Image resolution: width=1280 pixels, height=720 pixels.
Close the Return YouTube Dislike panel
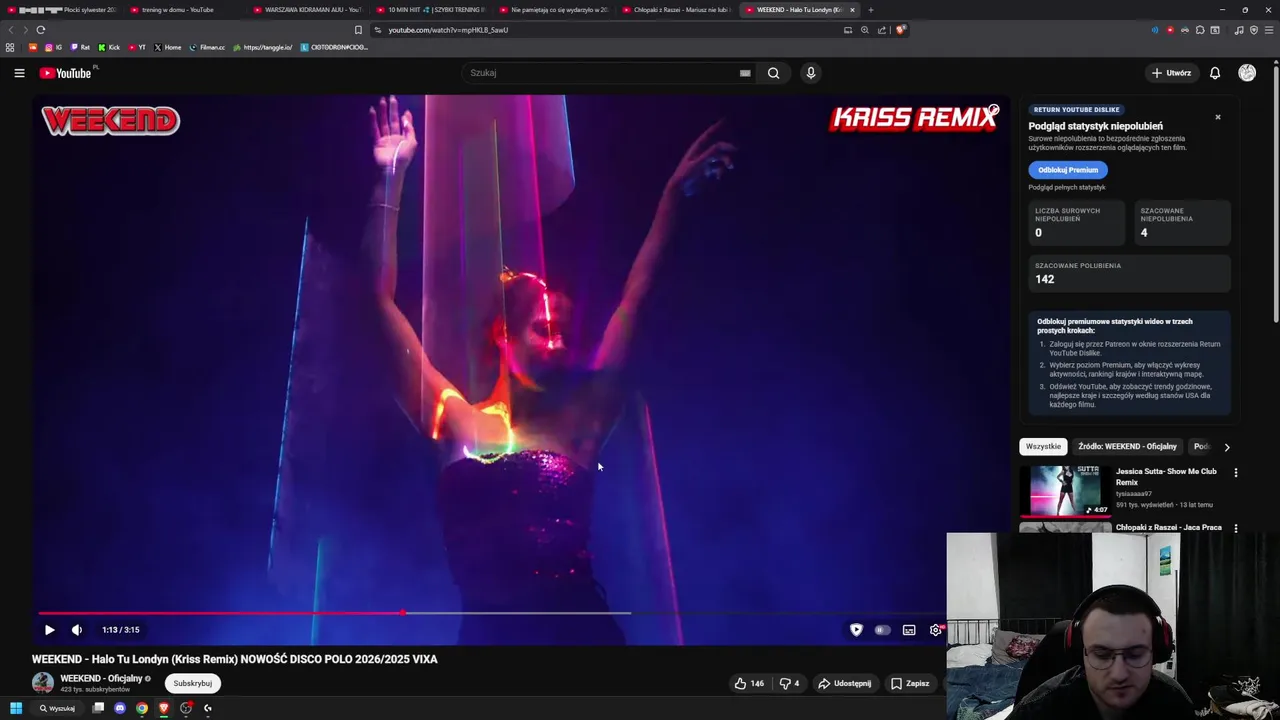(x=1218, y=117)
